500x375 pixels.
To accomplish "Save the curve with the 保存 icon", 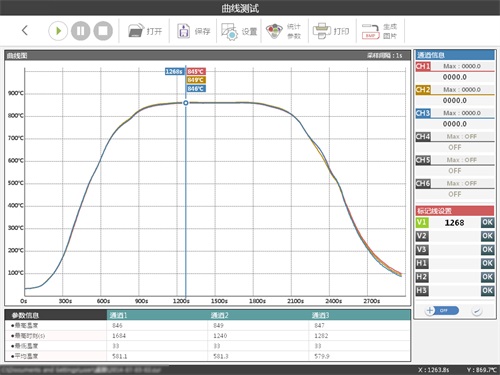I will point(193,31).
